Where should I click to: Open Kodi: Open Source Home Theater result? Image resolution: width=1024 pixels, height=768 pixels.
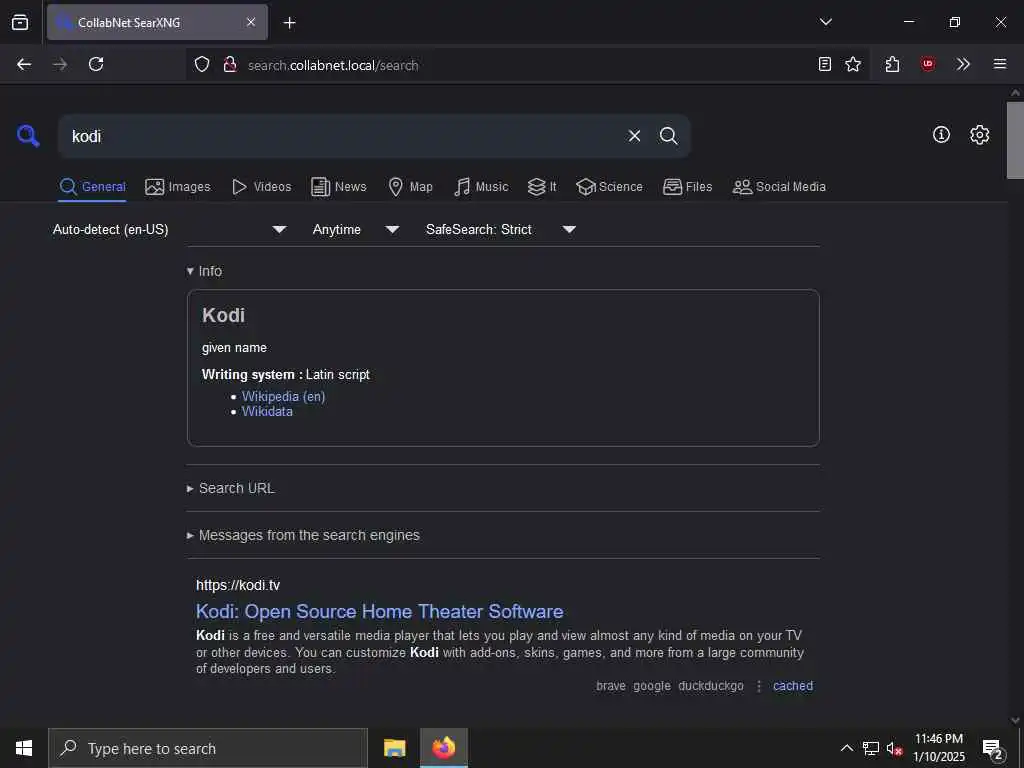pyautogui.click(x=379, y=611)
